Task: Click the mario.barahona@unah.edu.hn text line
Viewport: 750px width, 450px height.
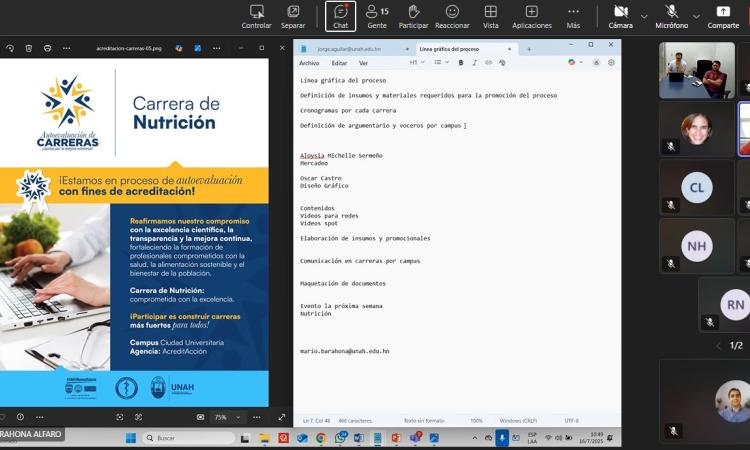Action: pos(344,351)
